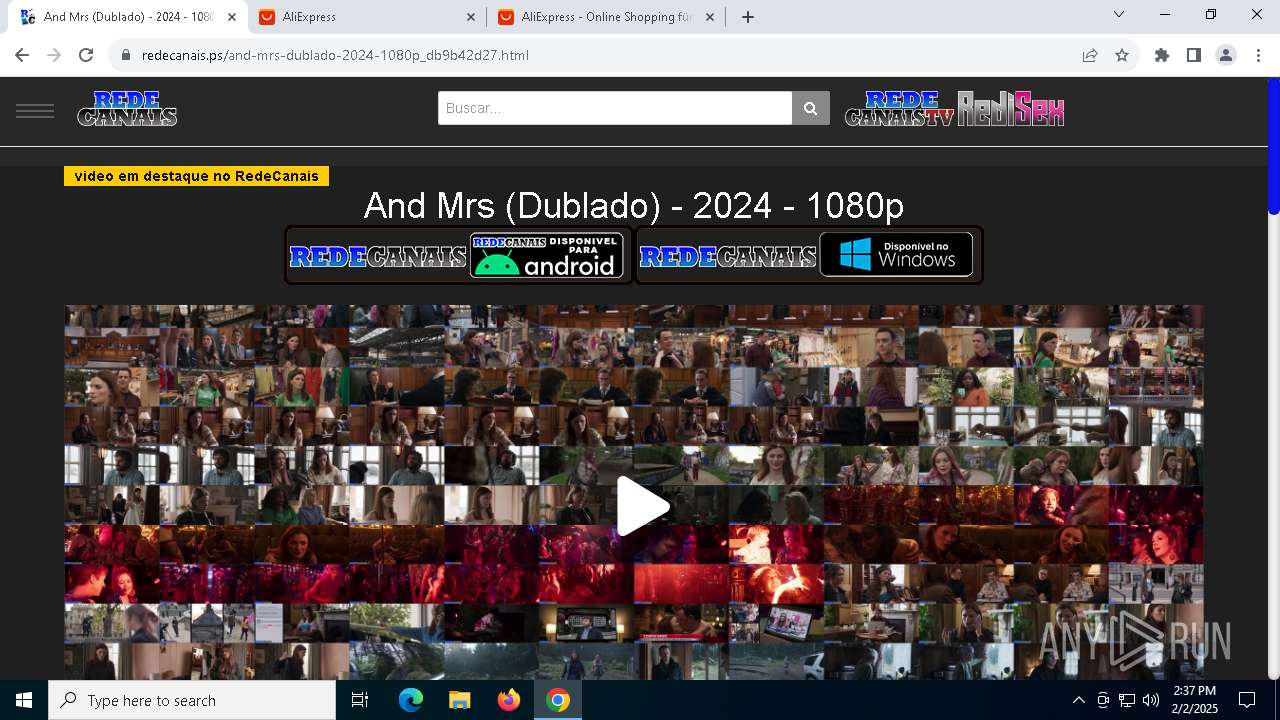Go forward one page

coord(54,55)
